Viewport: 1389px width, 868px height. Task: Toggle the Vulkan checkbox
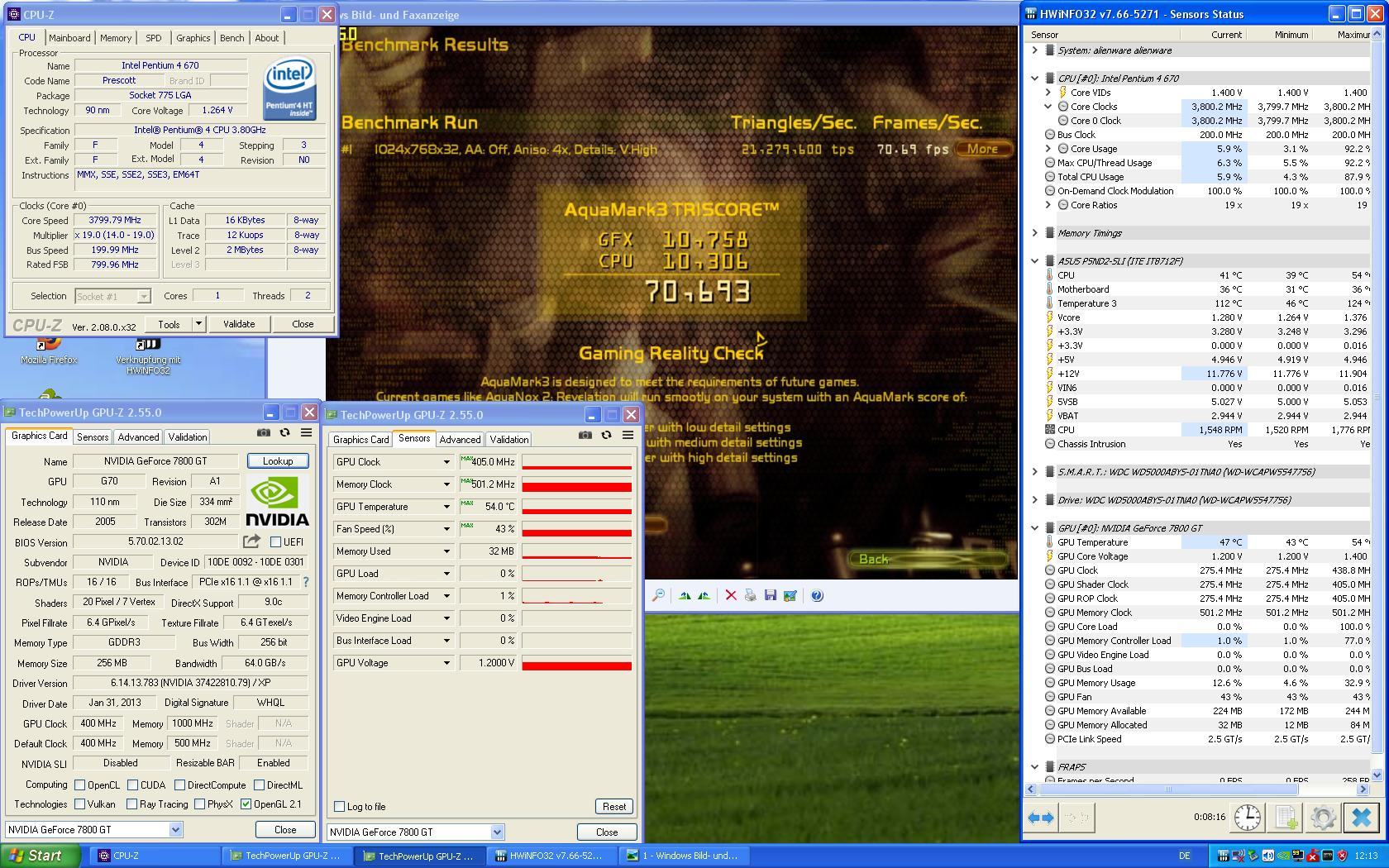point(79,804)
